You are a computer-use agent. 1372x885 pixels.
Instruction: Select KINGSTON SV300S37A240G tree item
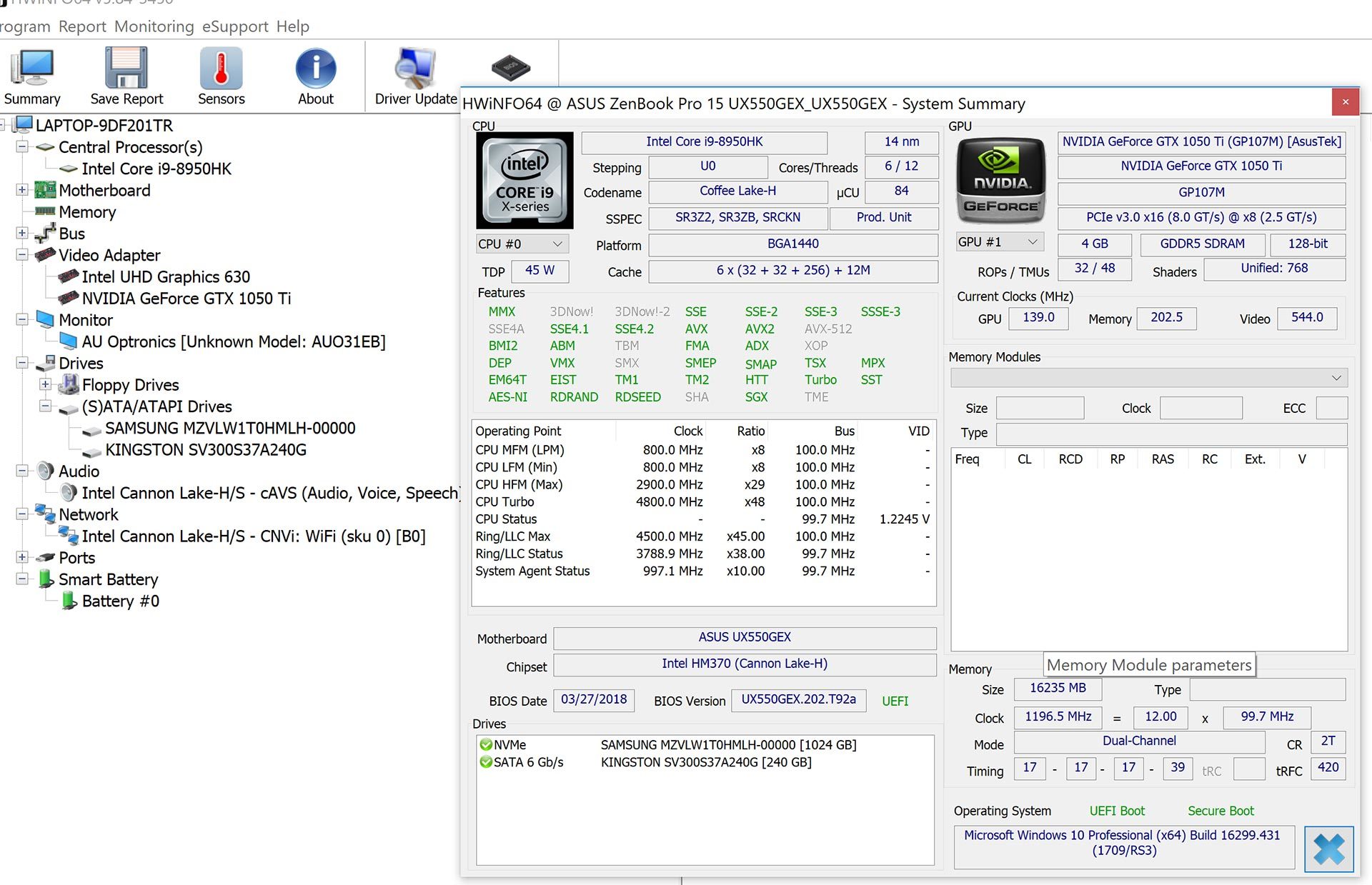click(x=206, y=449)
